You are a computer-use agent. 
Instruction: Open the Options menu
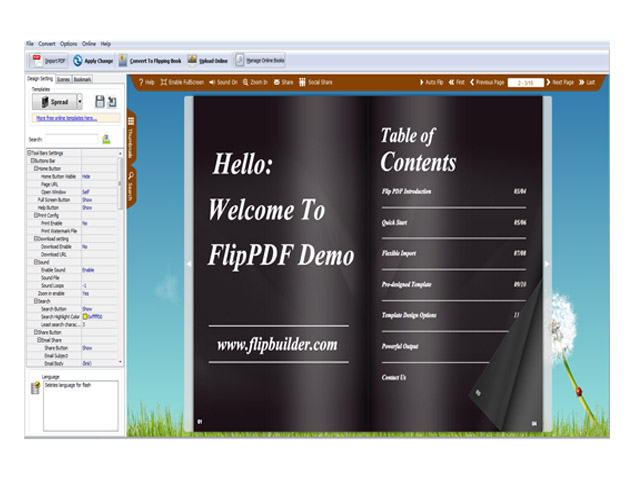[68, 44]
